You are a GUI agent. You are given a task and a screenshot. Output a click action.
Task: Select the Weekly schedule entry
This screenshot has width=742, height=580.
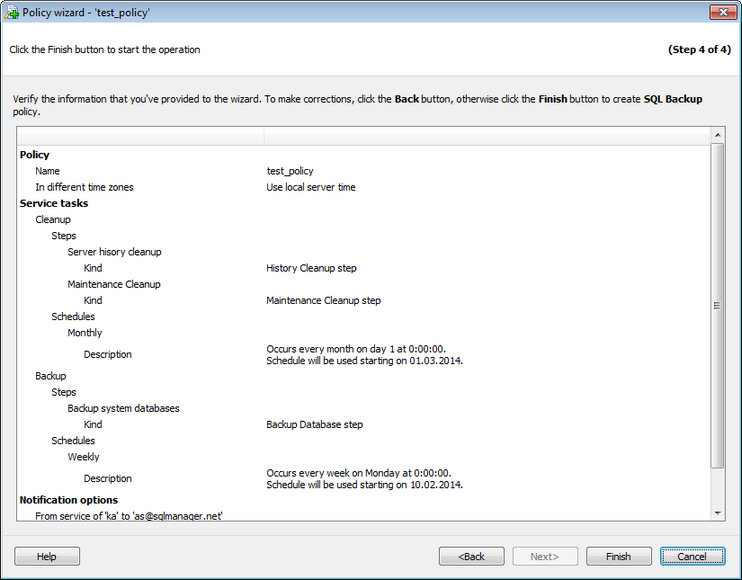pos(83,457)
